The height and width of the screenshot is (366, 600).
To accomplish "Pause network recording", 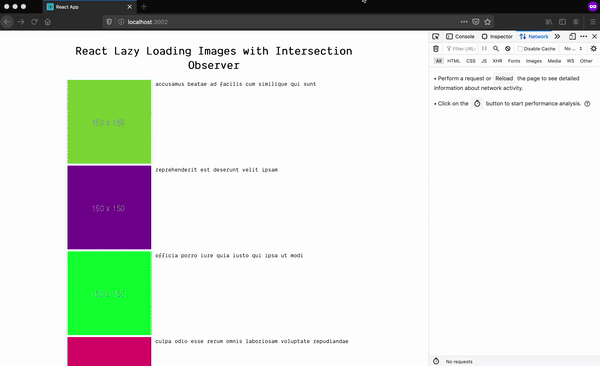I will (484, 49).
